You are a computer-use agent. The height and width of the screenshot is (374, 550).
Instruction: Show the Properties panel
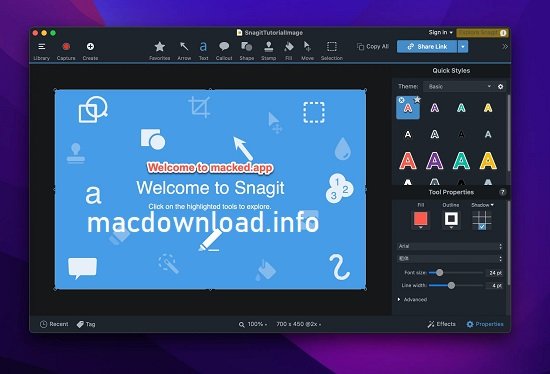[x=485, y=324]
